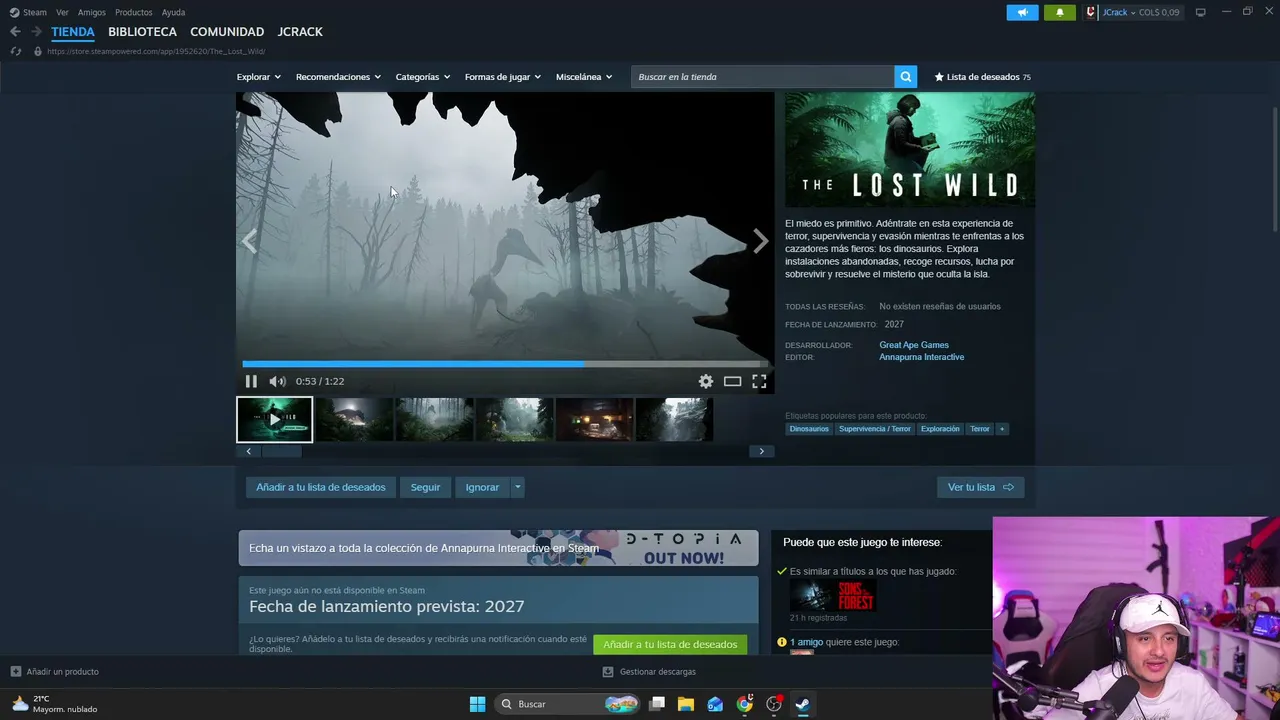Reload the store page
Viewport: 1280px width, 720px height.
[x=15, y=51]
